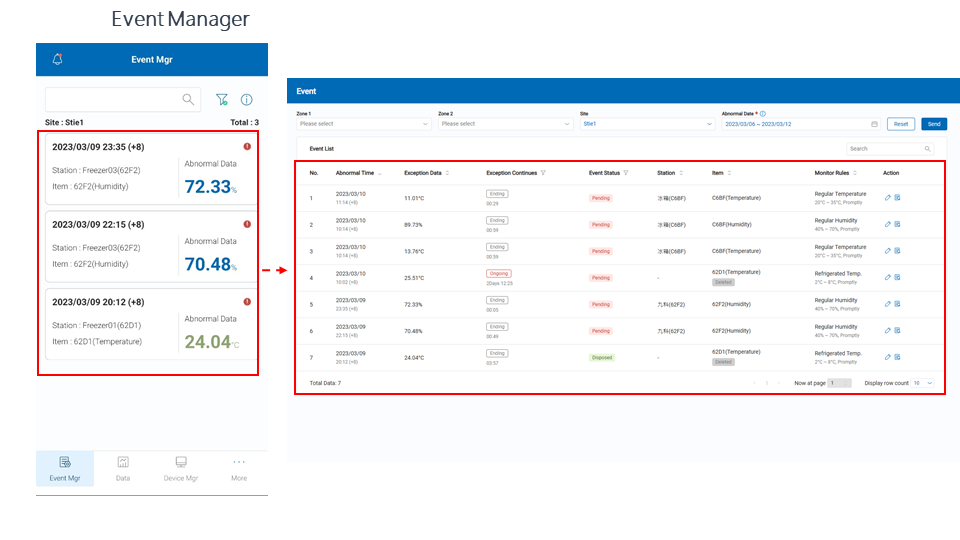Change the Display row count dropdown

coord(923,383)
